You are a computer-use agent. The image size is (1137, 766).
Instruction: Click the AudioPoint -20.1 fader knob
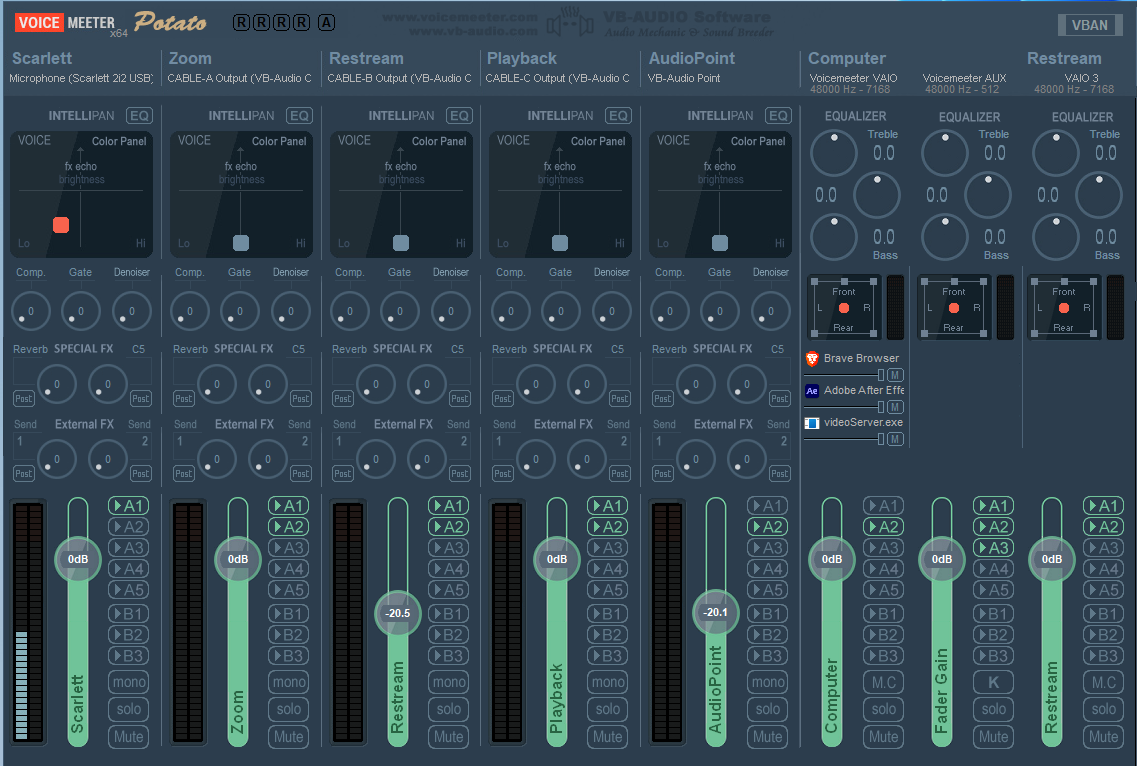[x=716, y=612]
